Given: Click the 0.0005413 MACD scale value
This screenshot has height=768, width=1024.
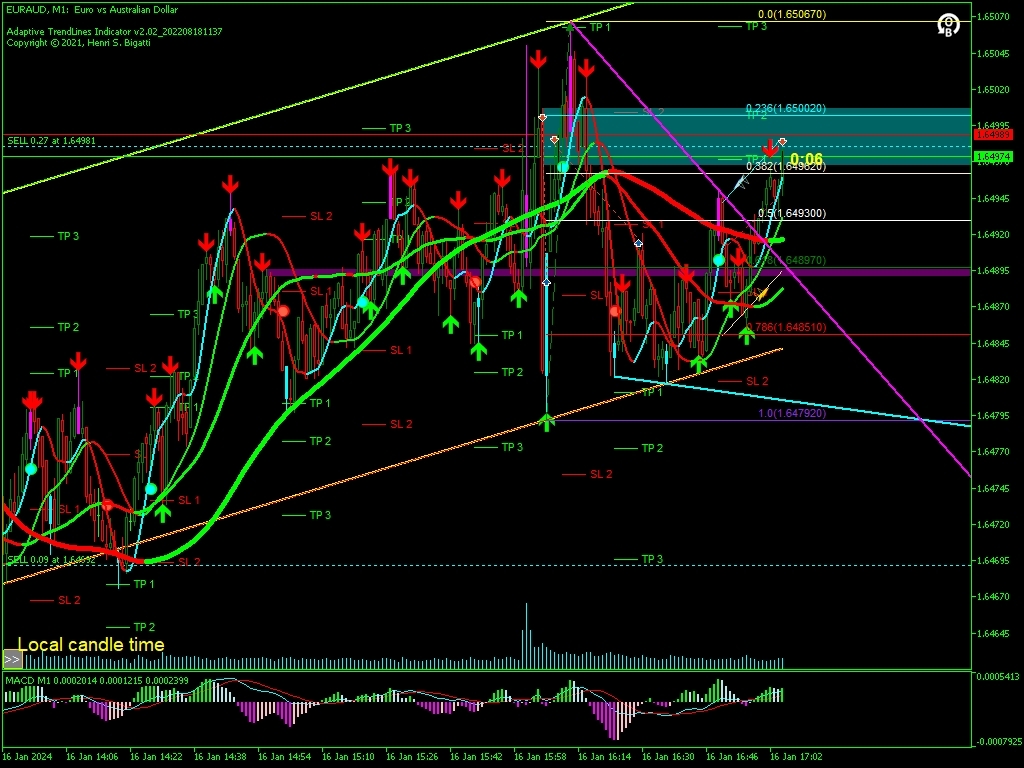Looking at the screenshot, I should (x=998, y=677).
